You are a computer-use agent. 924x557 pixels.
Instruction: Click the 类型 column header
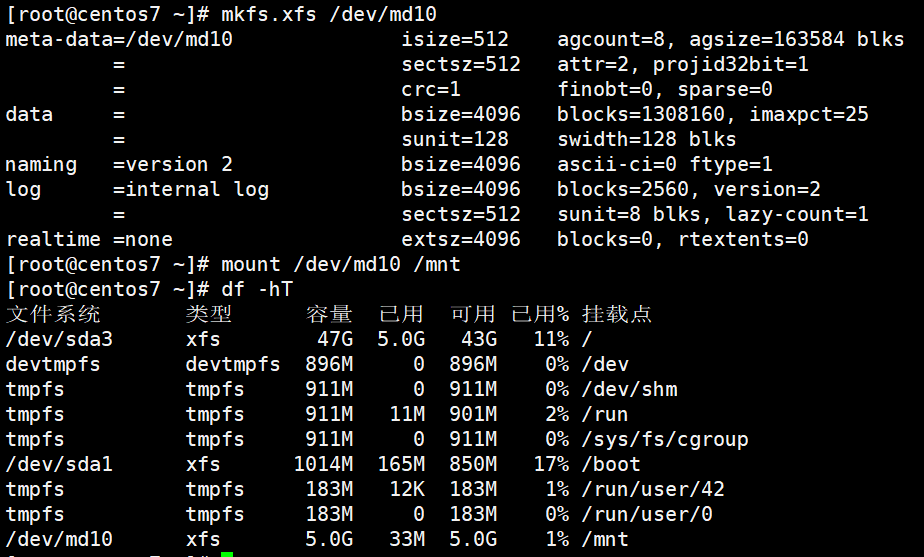209,314
